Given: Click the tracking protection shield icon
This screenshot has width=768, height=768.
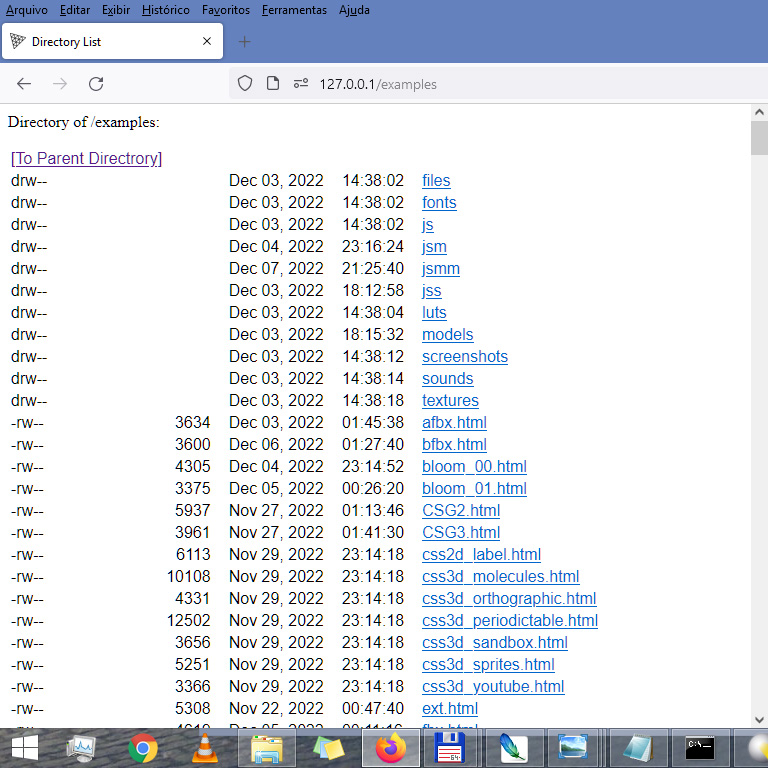Looking at the screenshot, I should [x=245, y=84].
